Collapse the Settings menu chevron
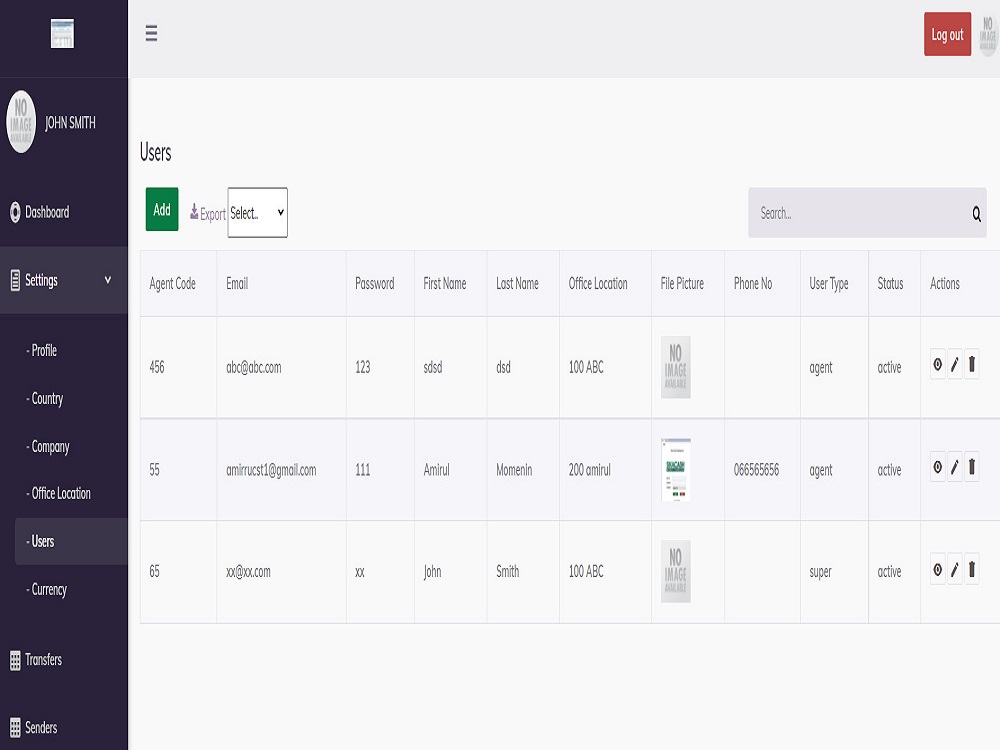The image size is (1000, 750). tap(108, 280)
